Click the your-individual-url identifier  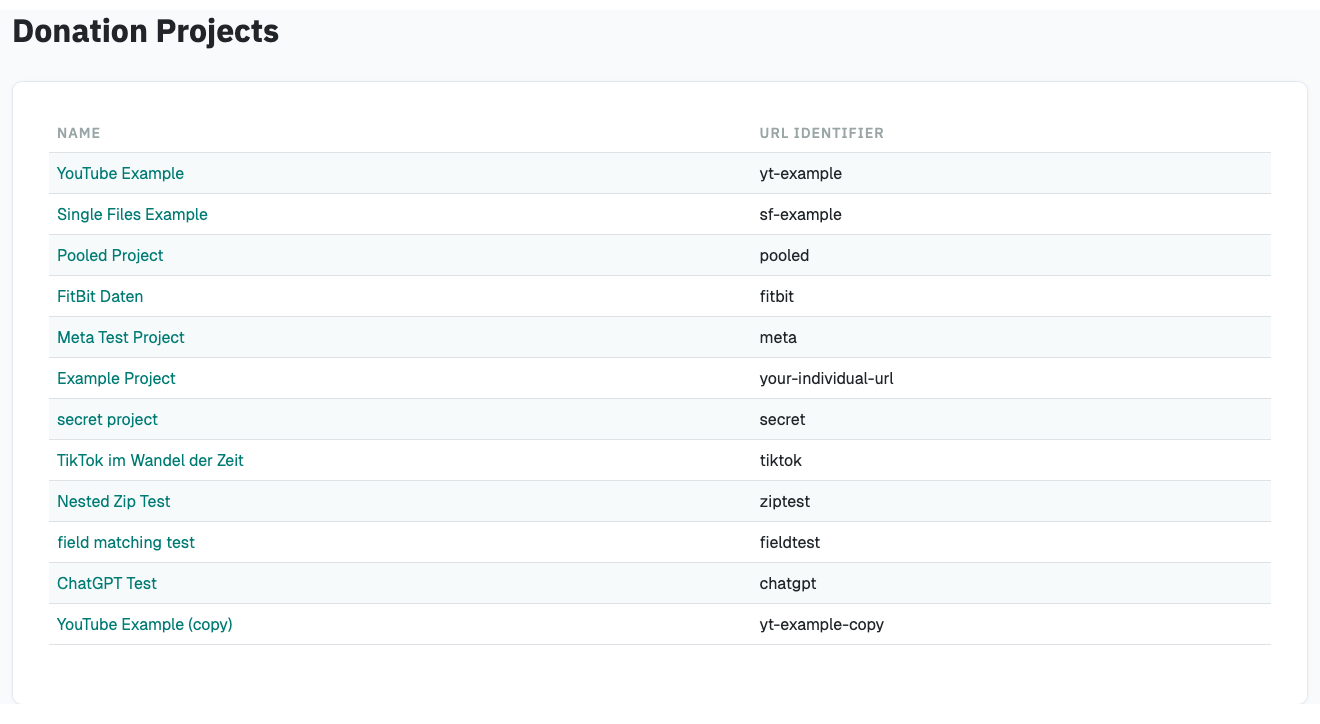(x=827, y=378)
